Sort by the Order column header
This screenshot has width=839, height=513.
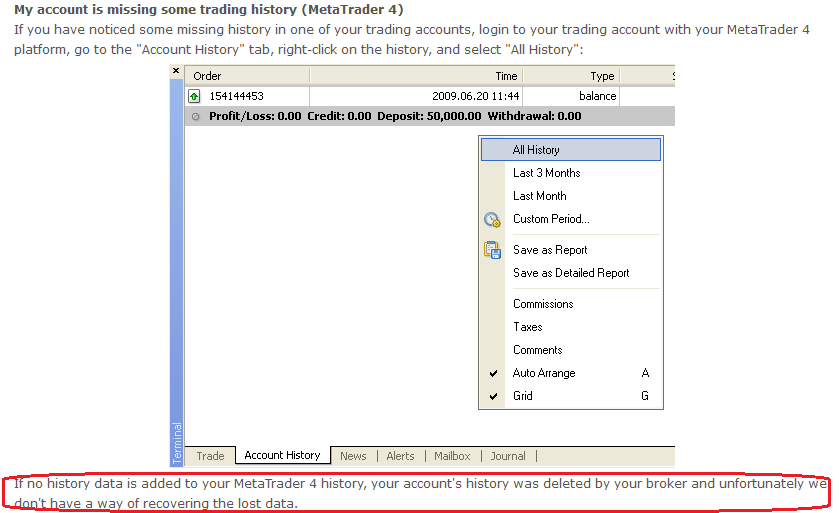click(x=247, y=76)
